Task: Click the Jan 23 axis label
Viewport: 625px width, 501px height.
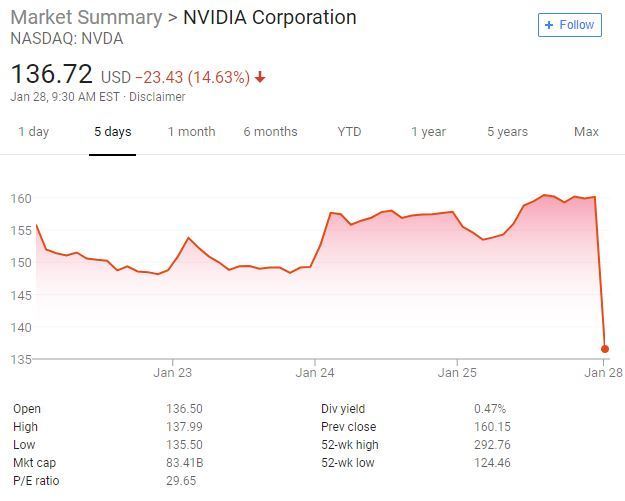Action: point(172,373)
